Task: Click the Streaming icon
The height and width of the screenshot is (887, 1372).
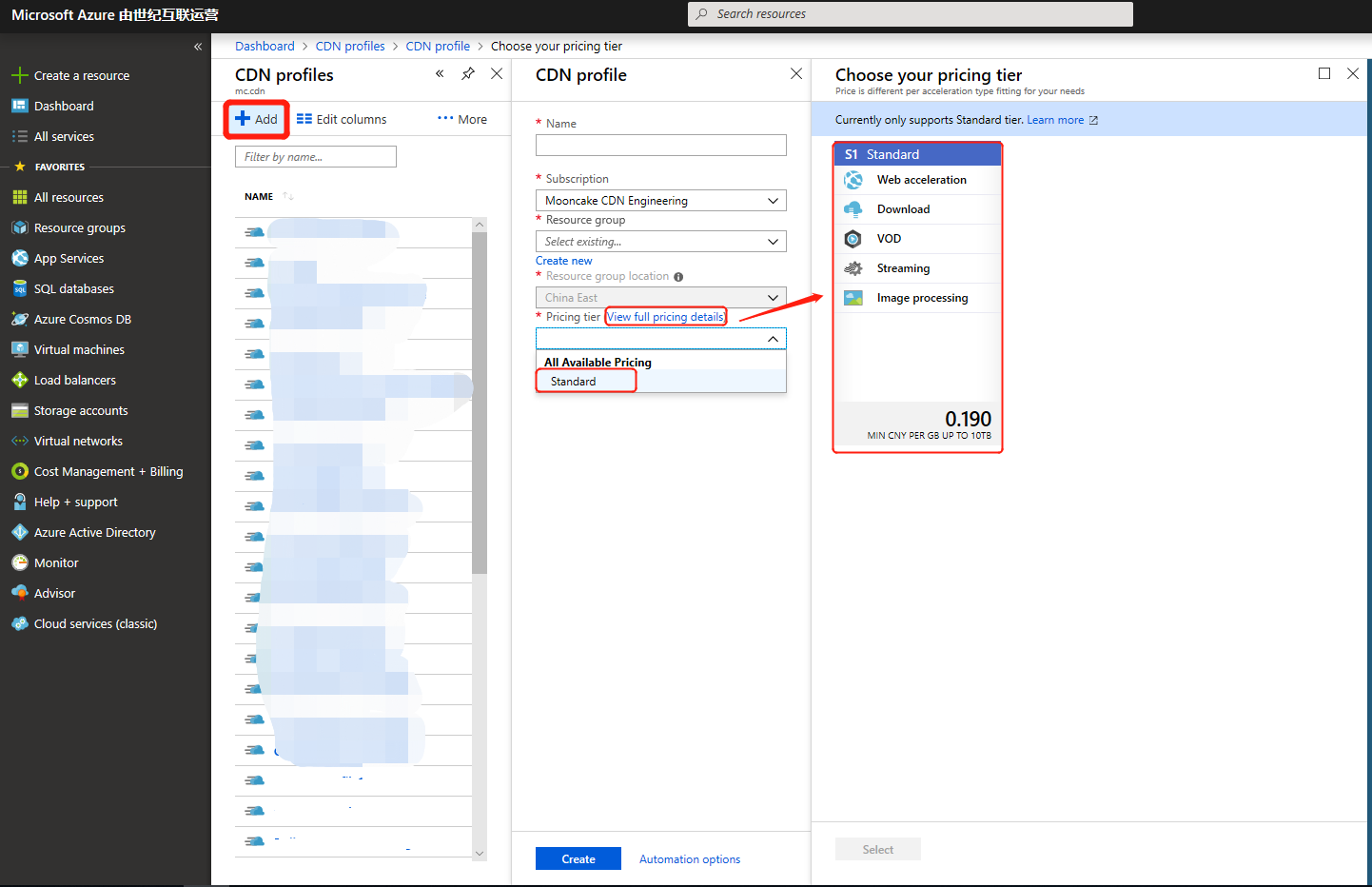Action: point(853,268)
